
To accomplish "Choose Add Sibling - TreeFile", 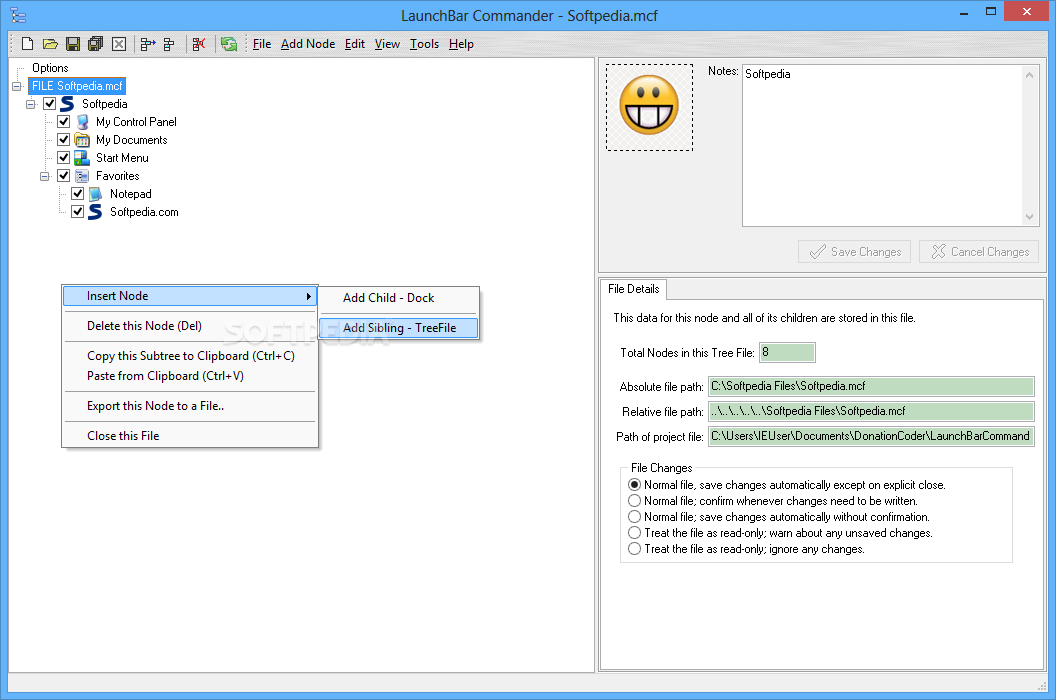I will tap(399, 328).
